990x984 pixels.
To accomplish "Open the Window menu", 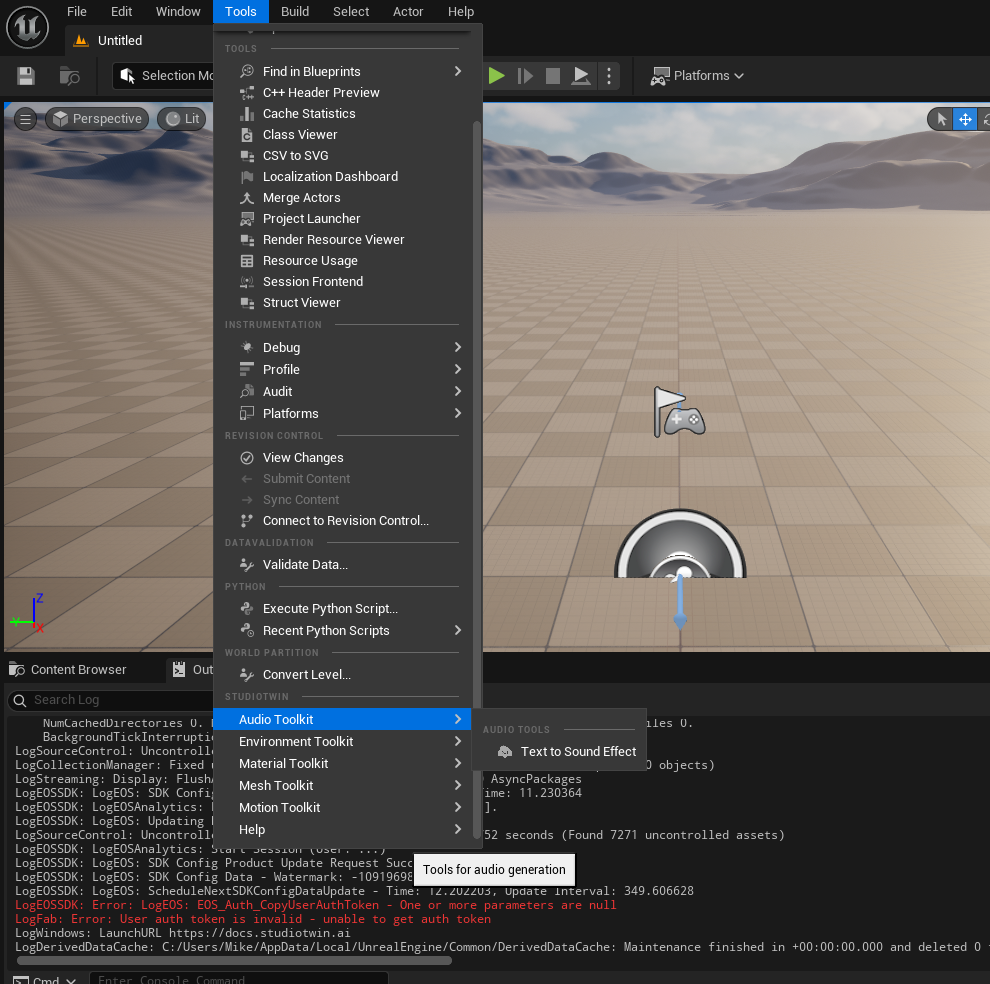I will pos(178,11).
